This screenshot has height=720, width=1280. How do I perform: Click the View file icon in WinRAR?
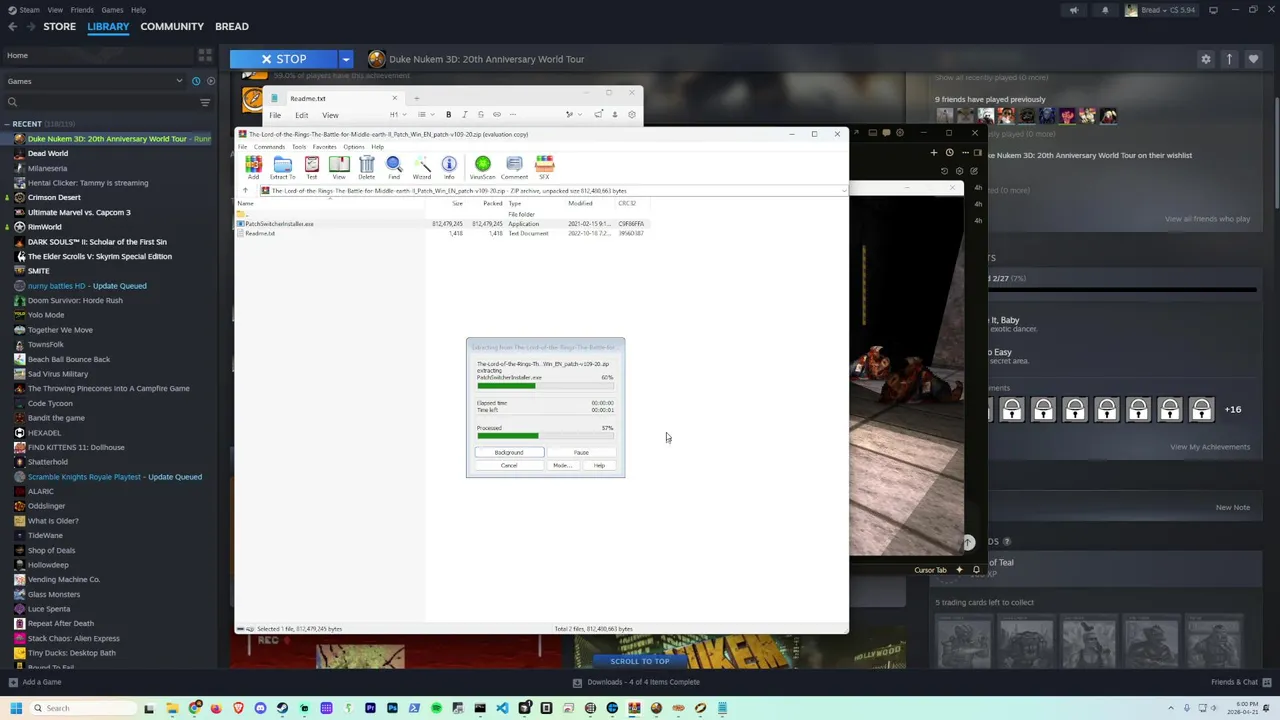(339, 166)
